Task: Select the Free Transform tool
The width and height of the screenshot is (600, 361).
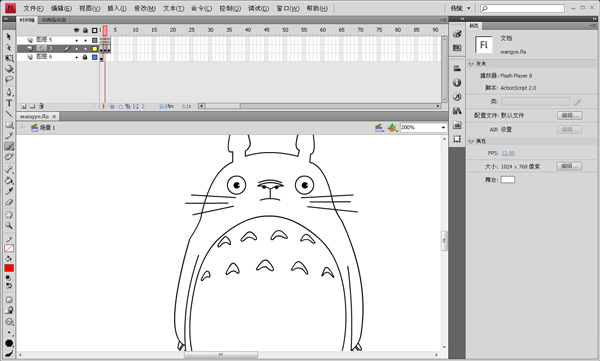Action: [x=9, y=58]
